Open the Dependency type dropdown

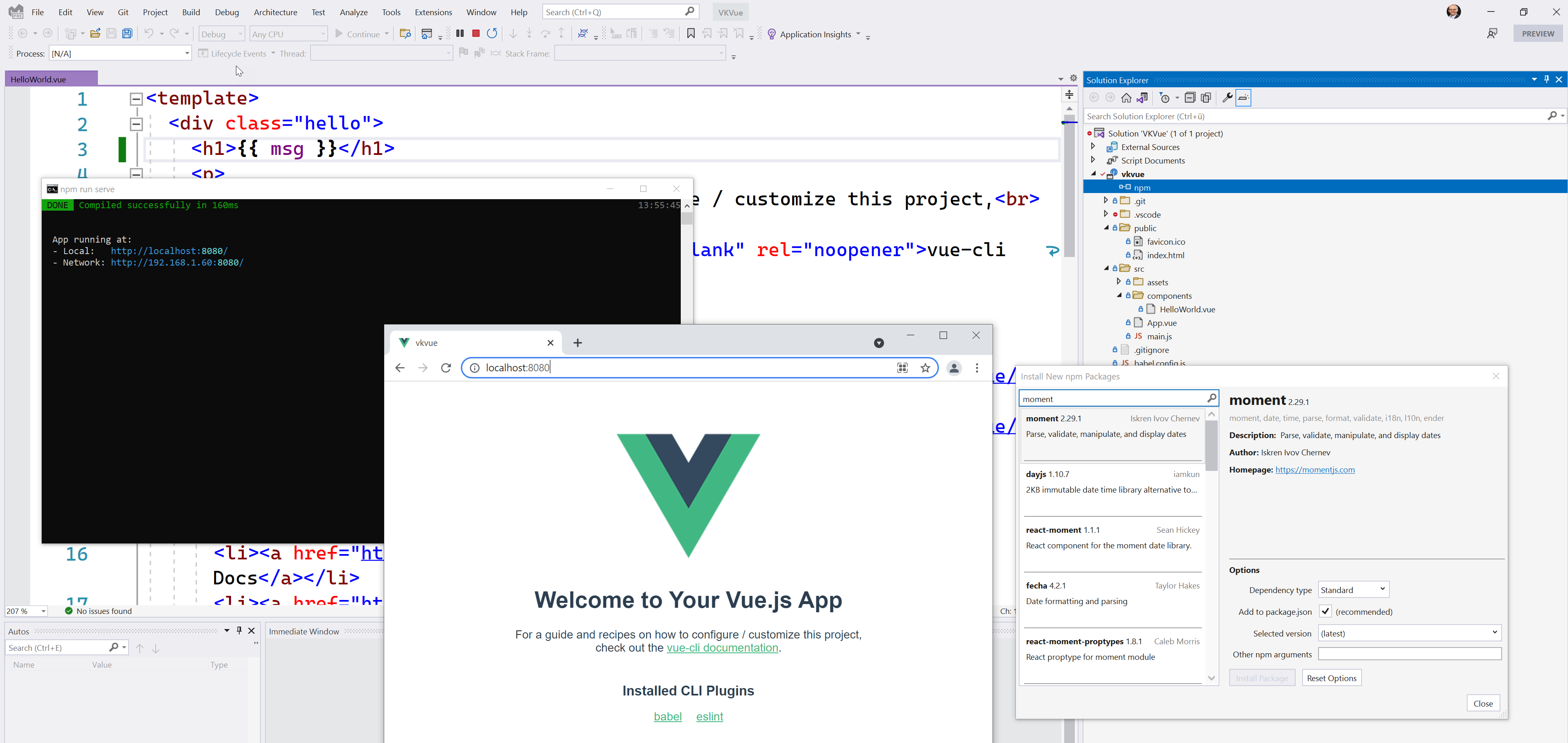[1353, 590]
